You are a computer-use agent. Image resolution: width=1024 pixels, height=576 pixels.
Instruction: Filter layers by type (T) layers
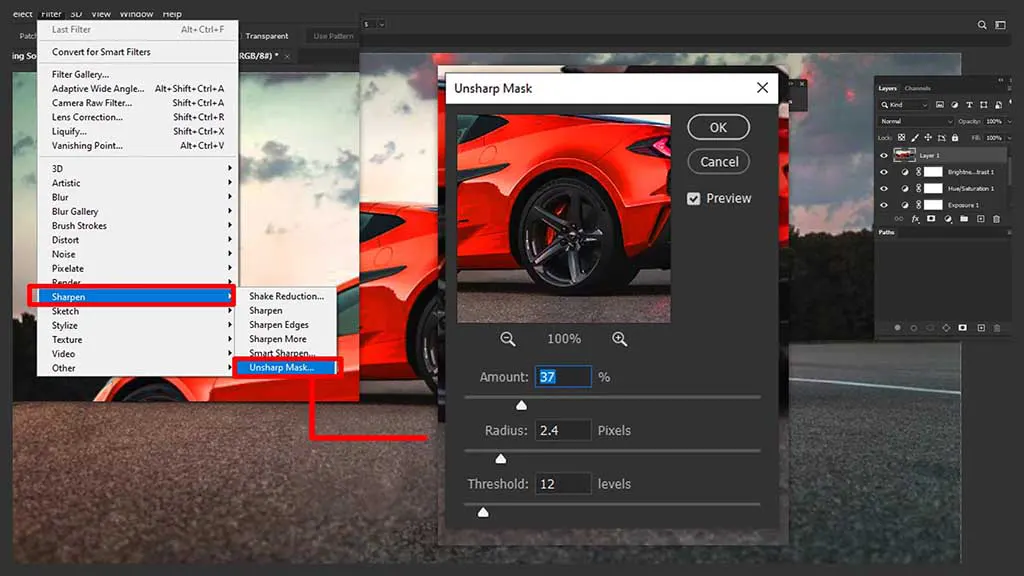[x=969, y=104]
